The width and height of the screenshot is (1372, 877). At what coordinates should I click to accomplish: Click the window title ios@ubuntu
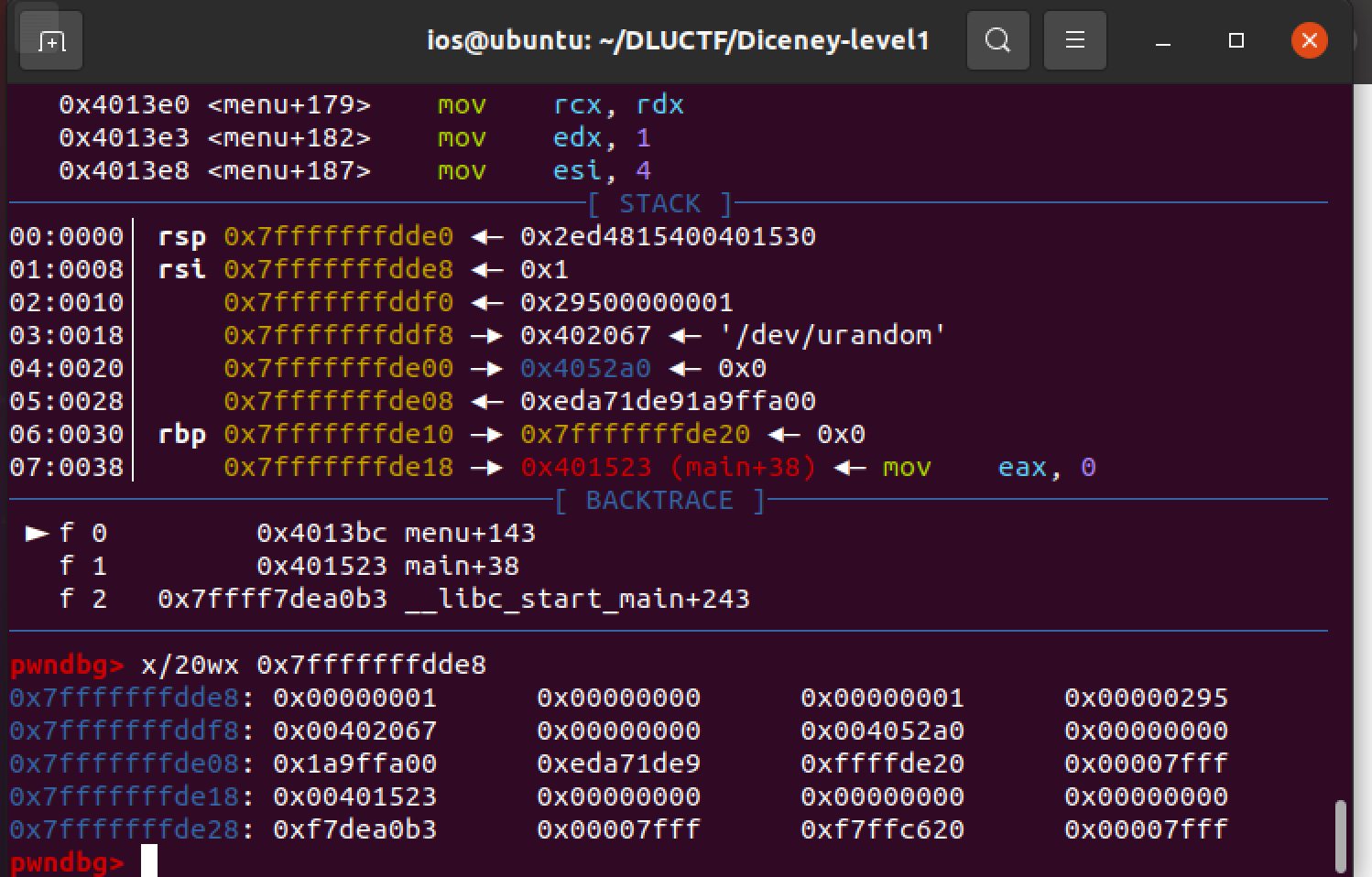678,40
